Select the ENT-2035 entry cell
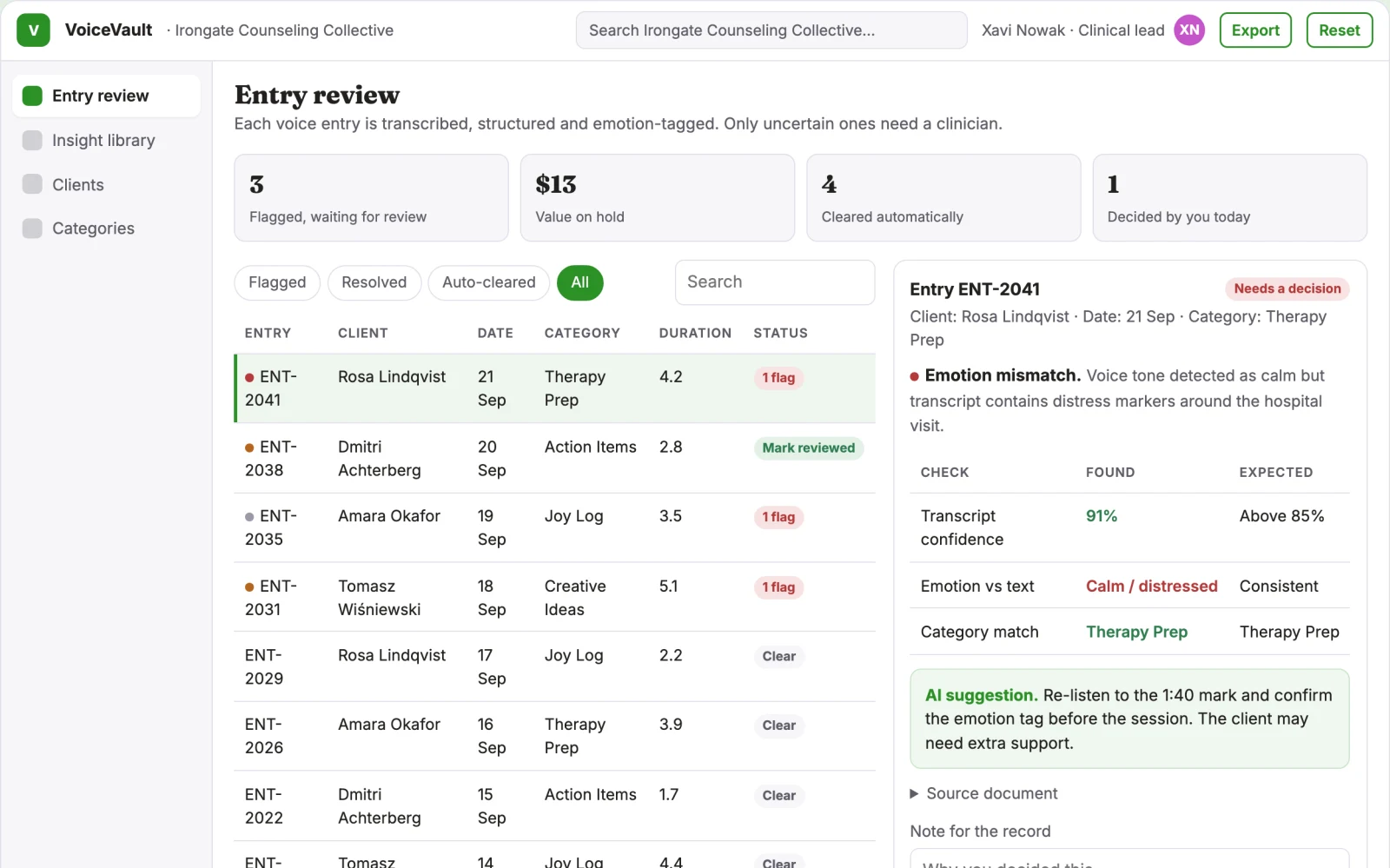Image resolution: width=1390 pixels, height=868 pixels. pyautogui.click(x=281, y=527)
